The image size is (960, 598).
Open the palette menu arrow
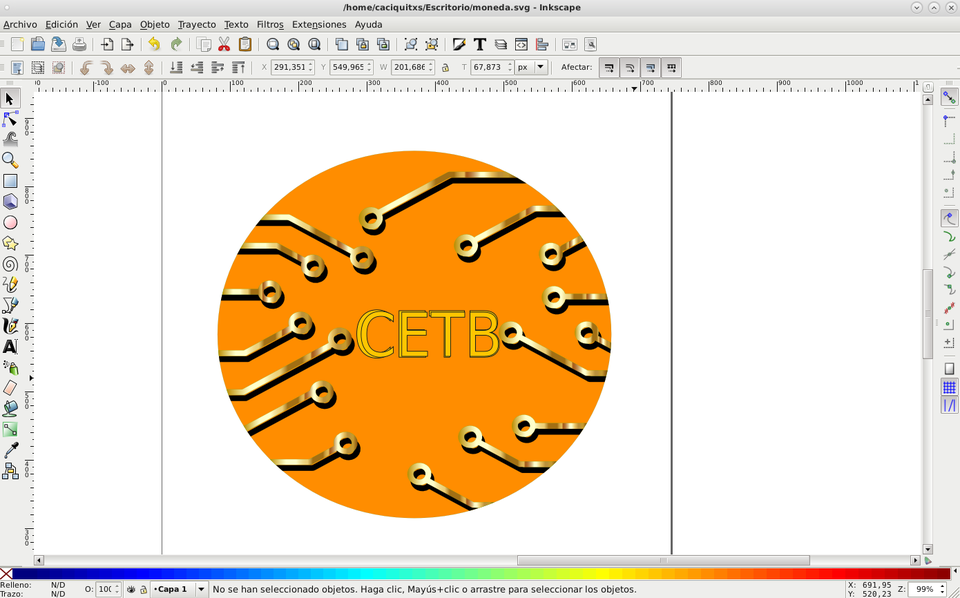coord(956,573)
